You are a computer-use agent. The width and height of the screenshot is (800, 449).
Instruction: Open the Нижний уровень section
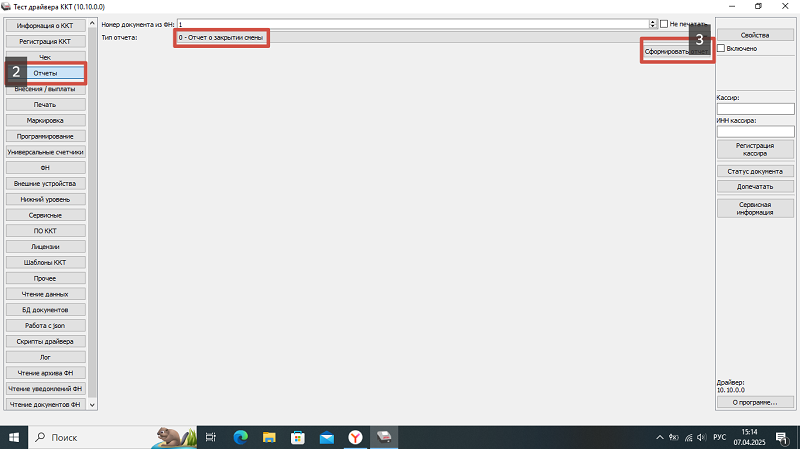pos(45,199)
